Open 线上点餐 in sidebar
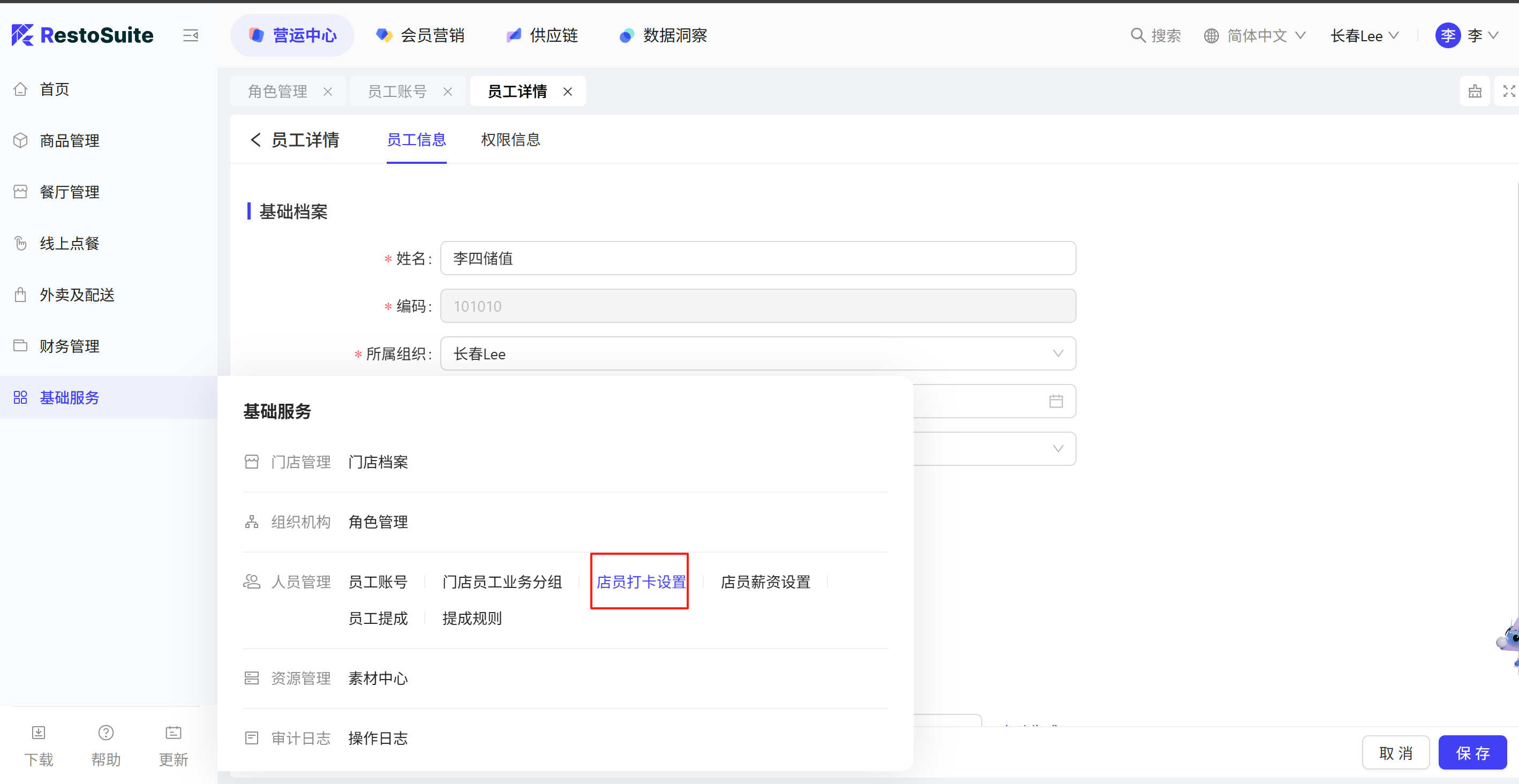Image resolution: width=1519 pixels, height=784 pixels. click(69, 243)
